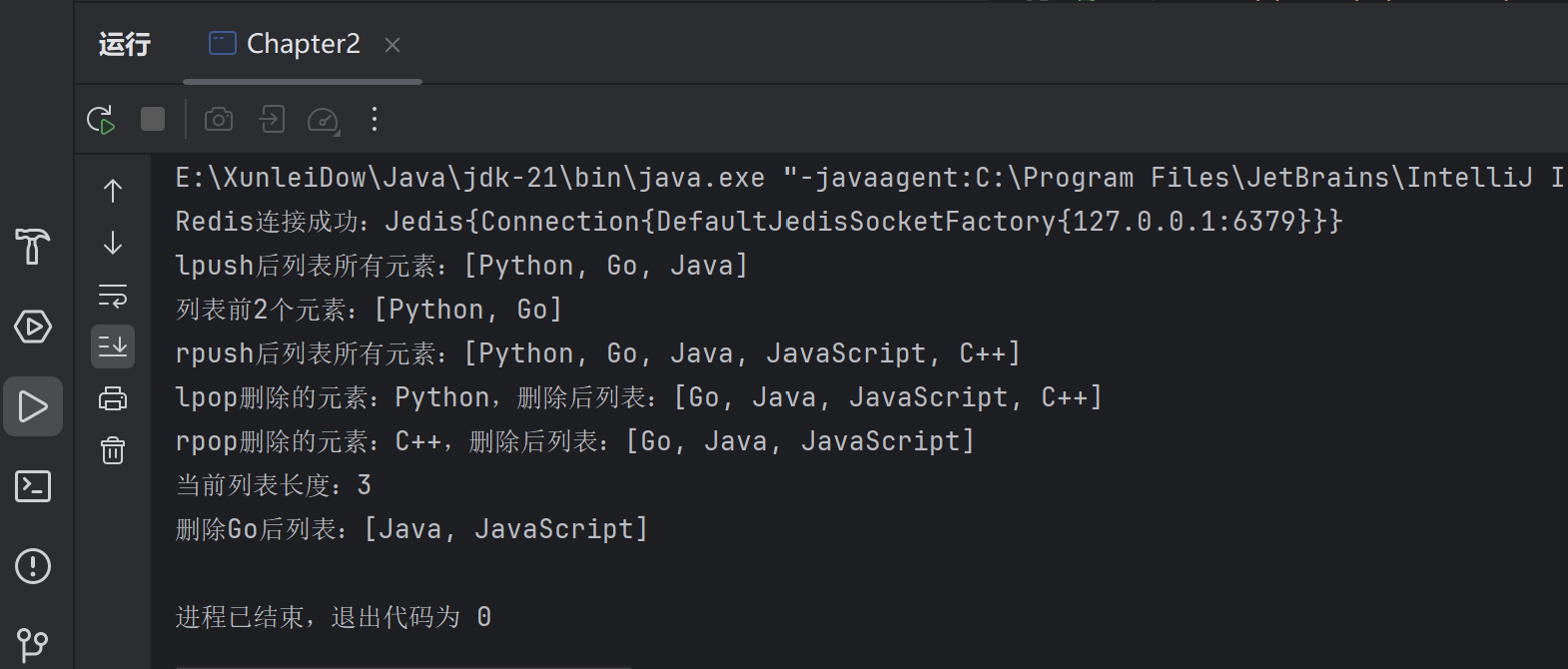Click the exit/restore layout icon
Image resolution: width=1568 pixels, height=669 pixels.
272,120
